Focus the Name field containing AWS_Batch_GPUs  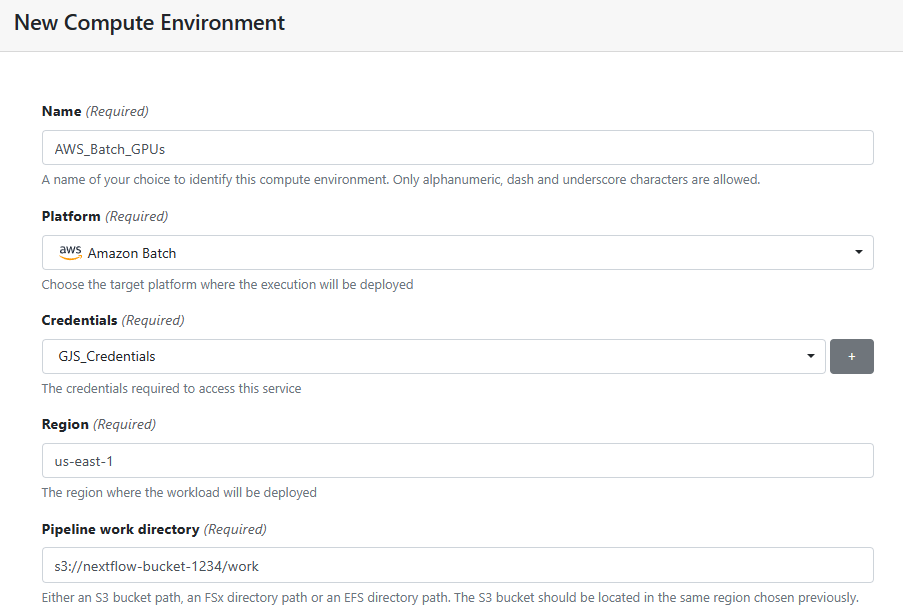tap(458, 148)
